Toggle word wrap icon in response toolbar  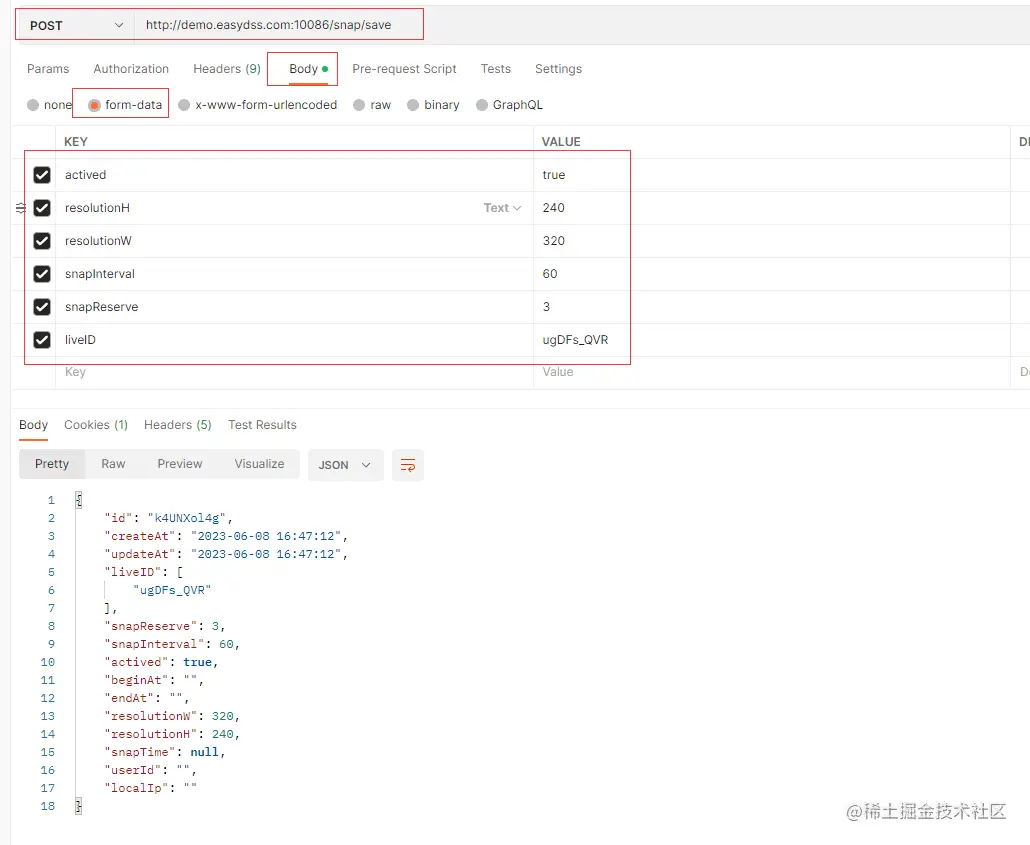408,465
